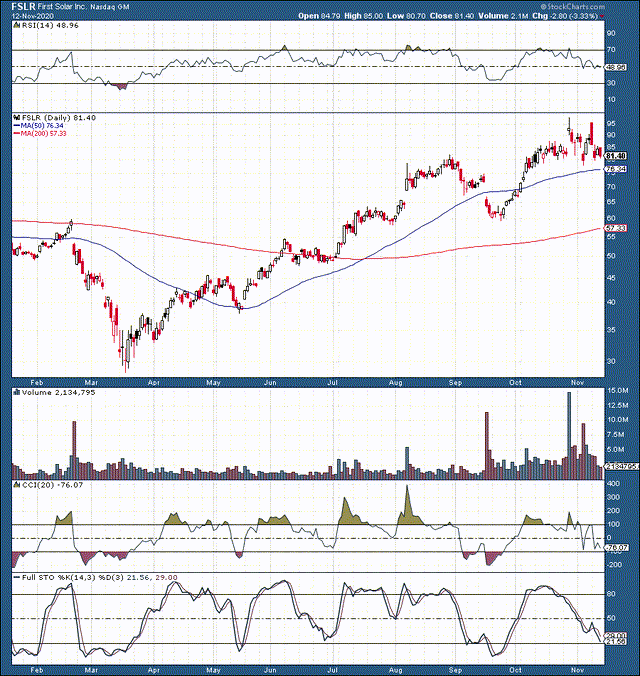Click the Chg -2.80 (-3.33%) value
Viewport: 640px width, 676px height.
pos(565,16)
